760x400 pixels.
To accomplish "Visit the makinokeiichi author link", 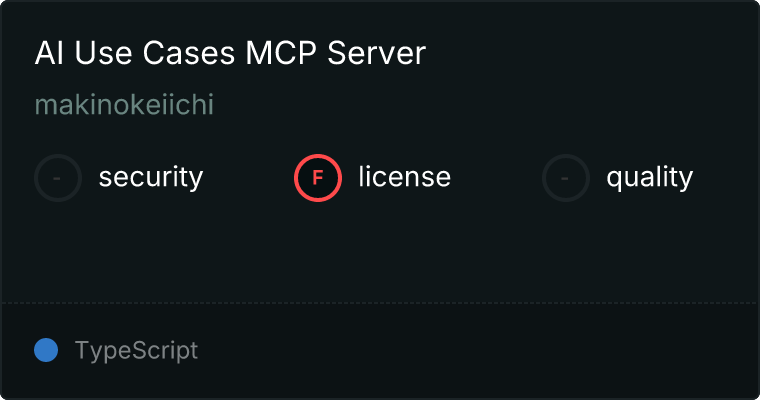I will point(124,104).
